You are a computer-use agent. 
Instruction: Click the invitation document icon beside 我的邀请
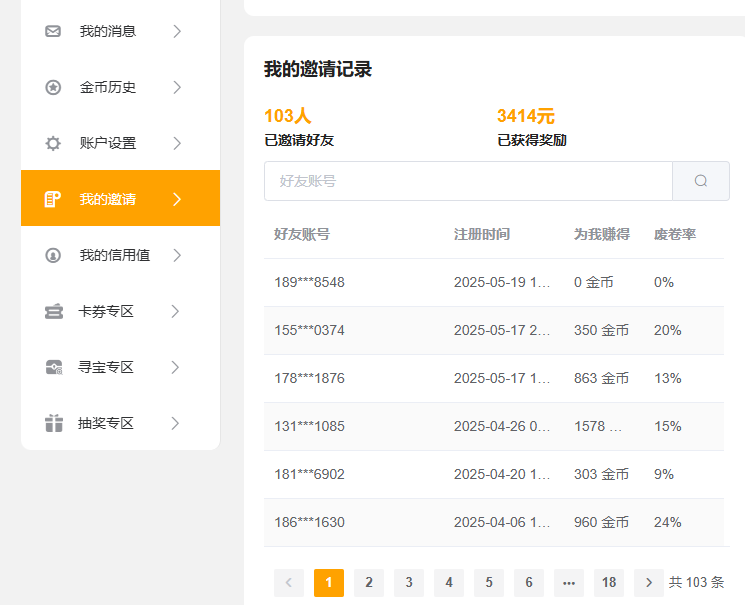[53, 199]
